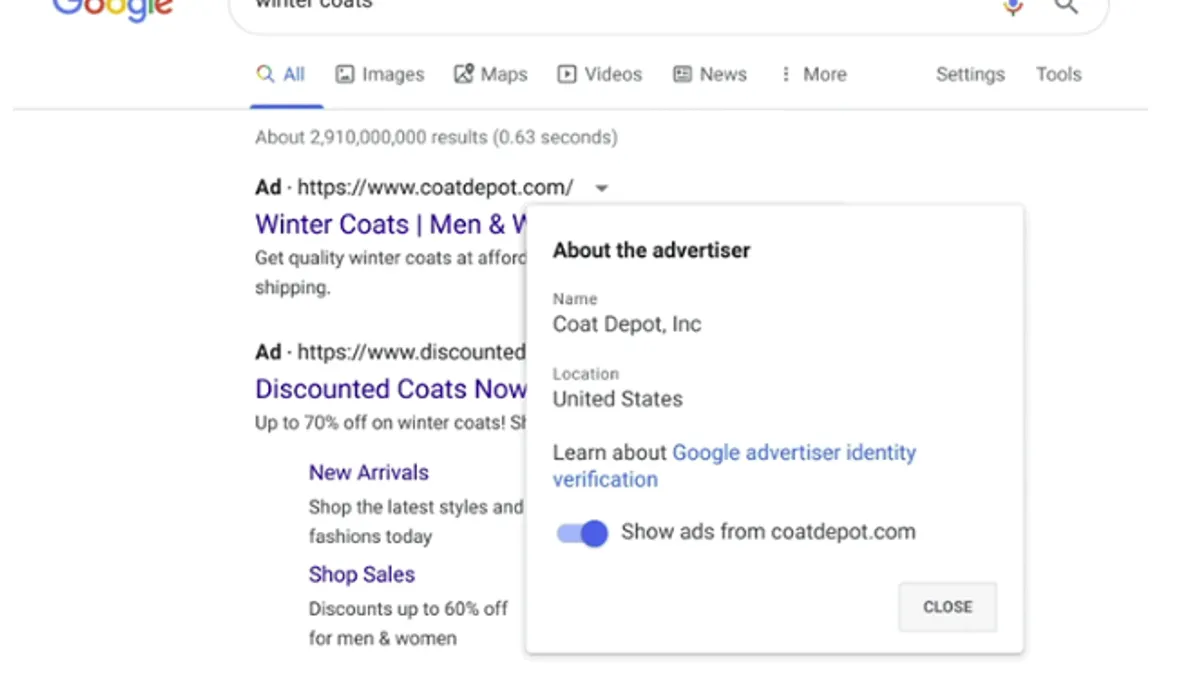Click the 'About the advertiser' heading
The image size is (1200, 675).
point(651,250)
